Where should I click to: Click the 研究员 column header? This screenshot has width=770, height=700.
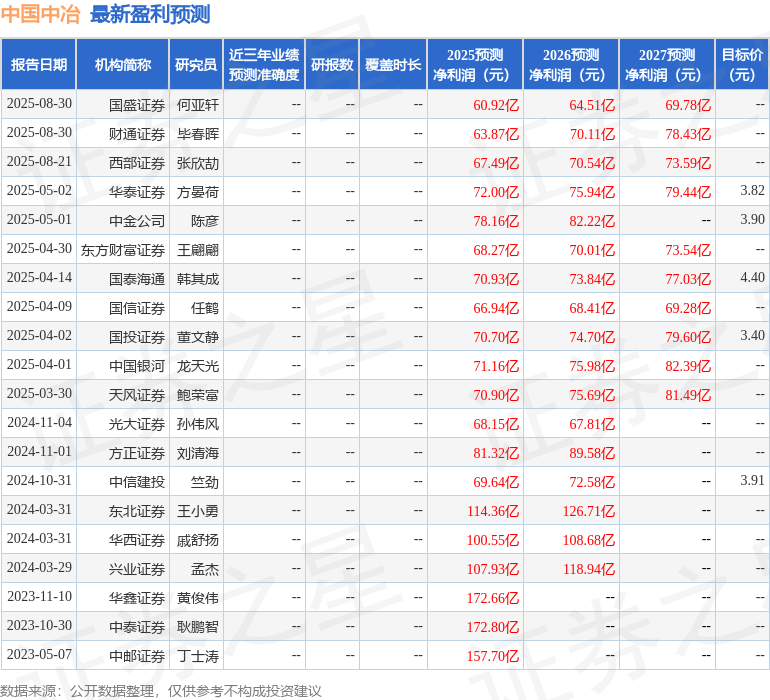click(x=195, y=65)
